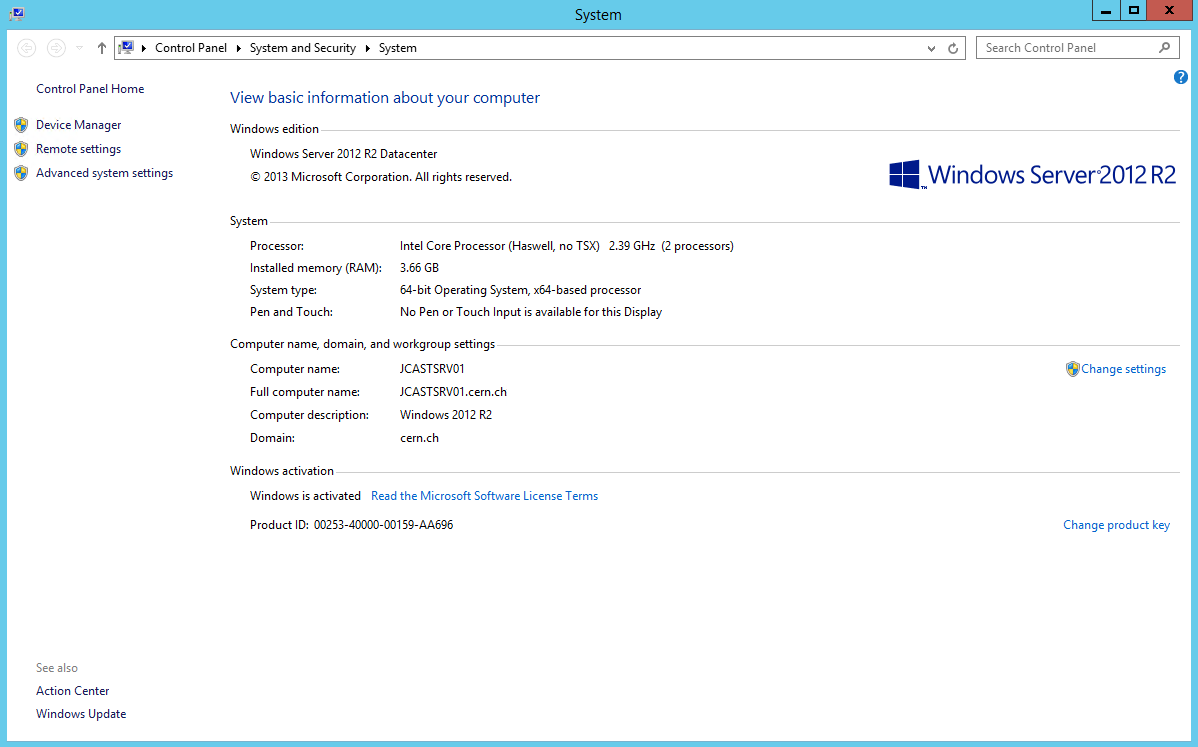The image size is (1198, 747).
Task: Open the recent locations dropdown arrow
Action: [79, 48]
